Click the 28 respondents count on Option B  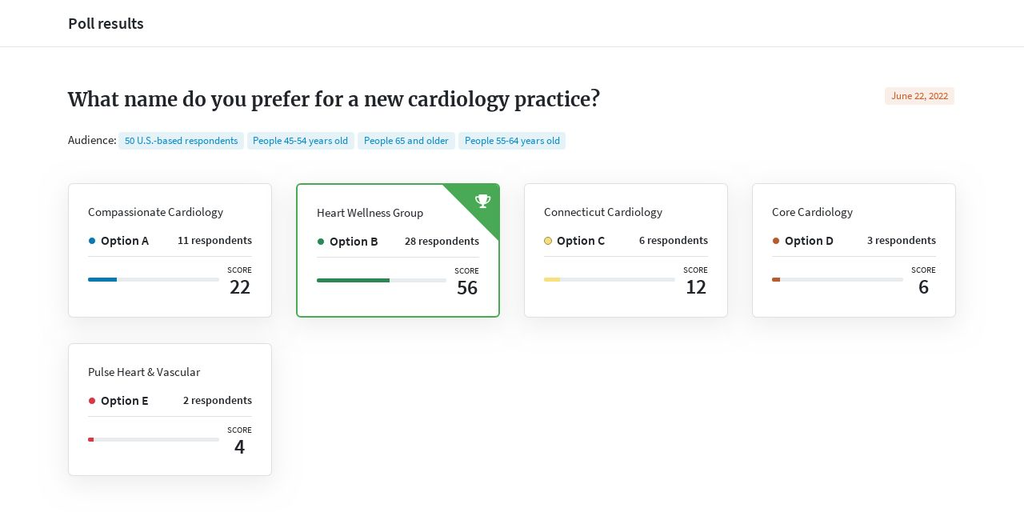441,242
